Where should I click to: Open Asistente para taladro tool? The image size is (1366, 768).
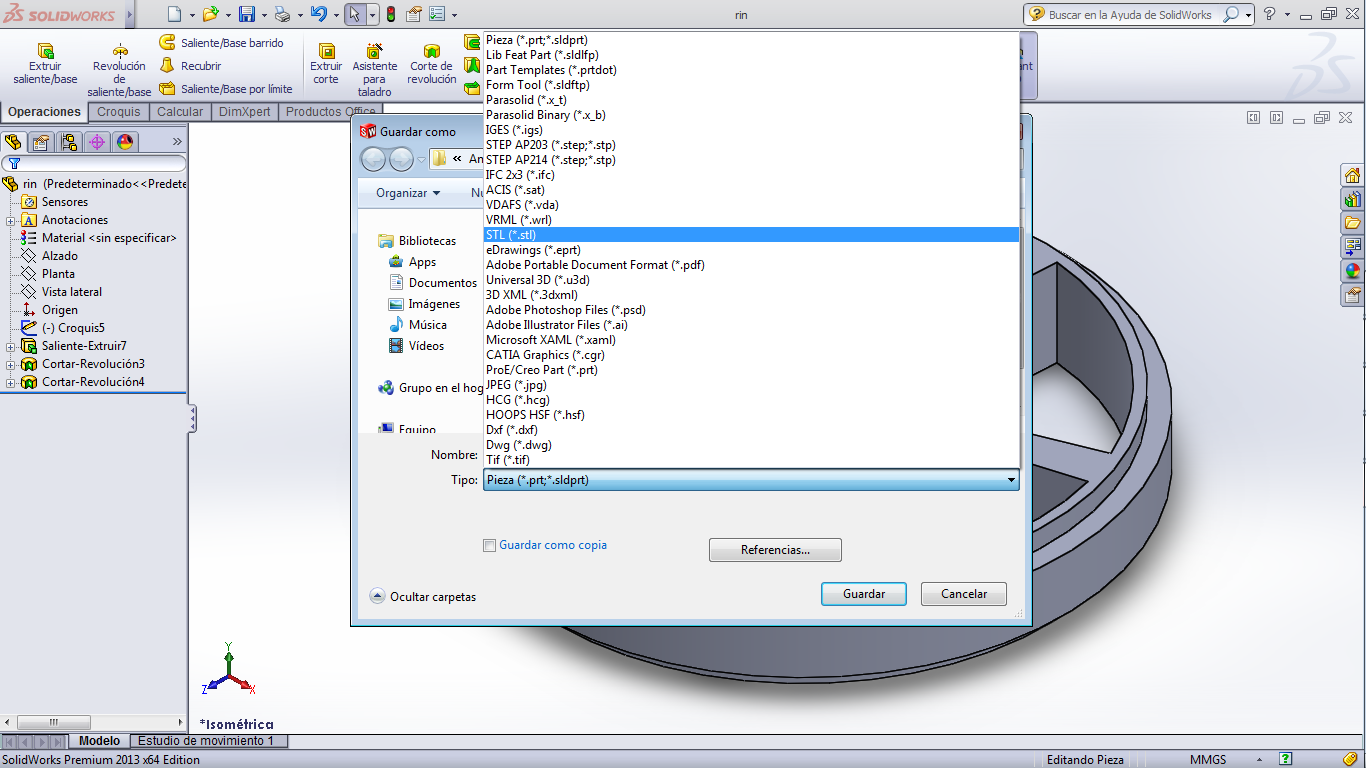click(x=375, y=70)
